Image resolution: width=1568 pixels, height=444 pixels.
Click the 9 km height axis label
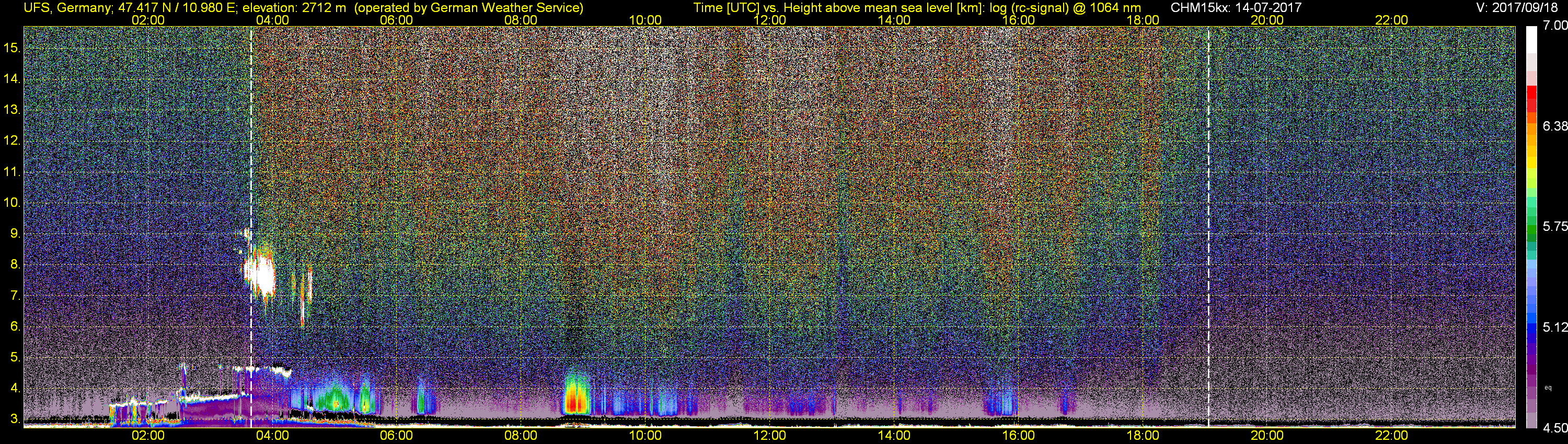click(15, 233)
